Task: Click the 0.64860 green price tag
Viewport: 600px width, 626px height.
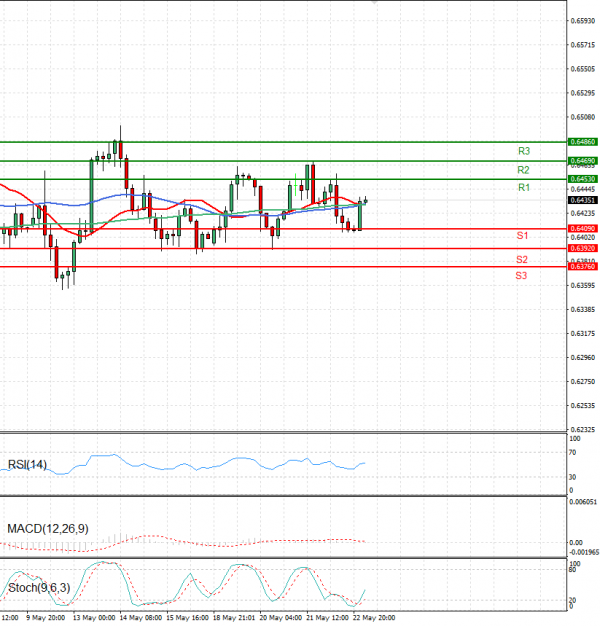Action: tap(582, 143)
